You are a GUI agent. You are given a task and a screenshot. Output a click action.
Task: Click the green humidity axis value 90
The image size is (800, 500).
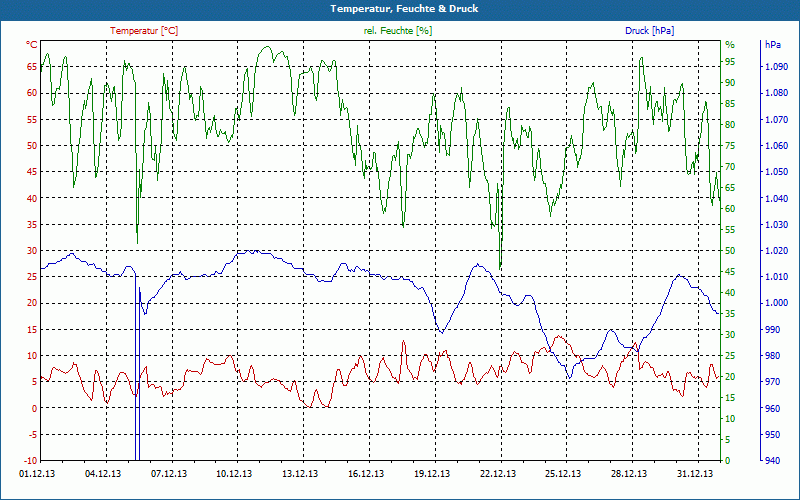(x=730, y=83)
